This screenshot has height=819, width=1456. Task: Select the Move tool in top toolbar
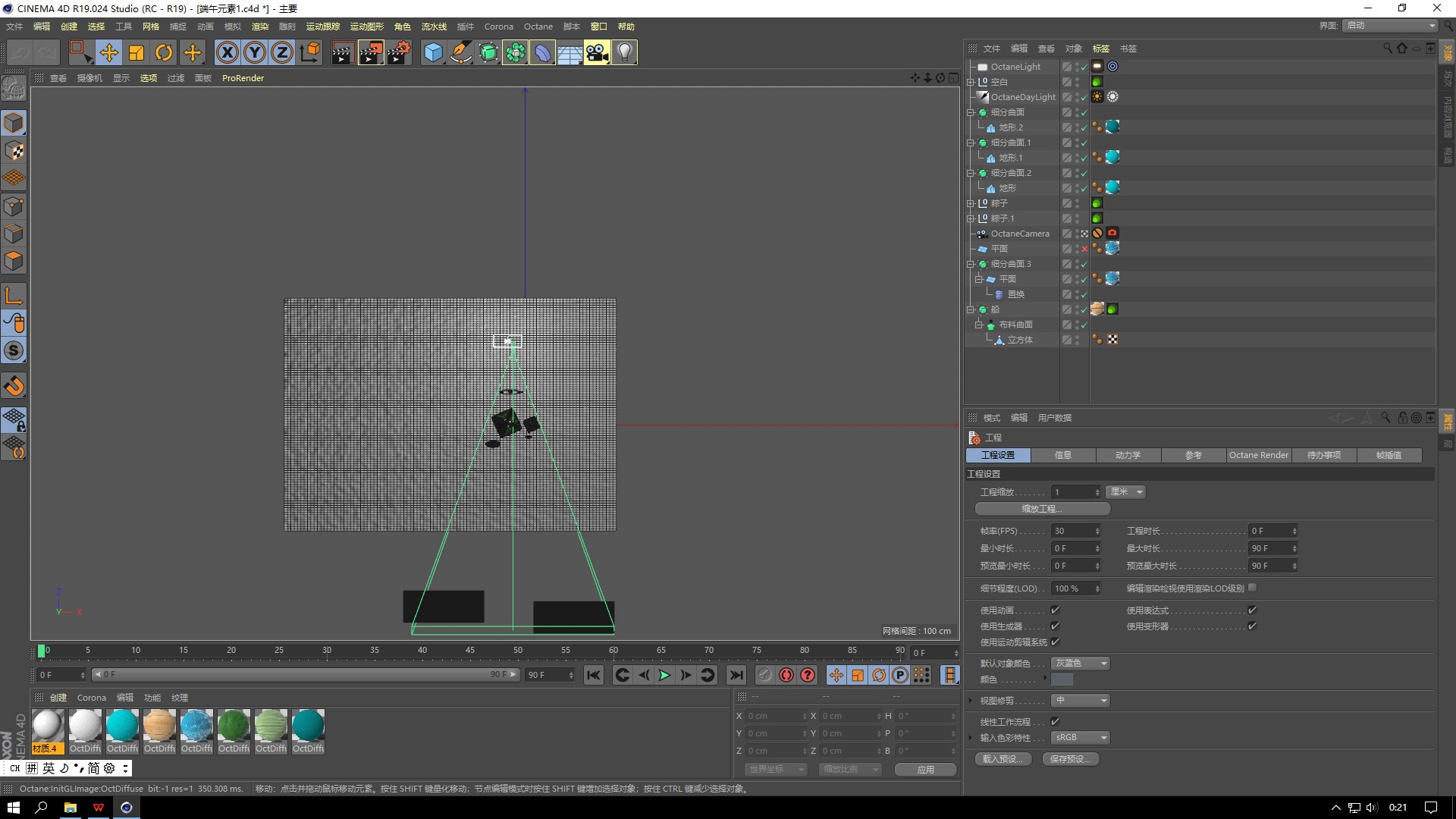(108, 52)
